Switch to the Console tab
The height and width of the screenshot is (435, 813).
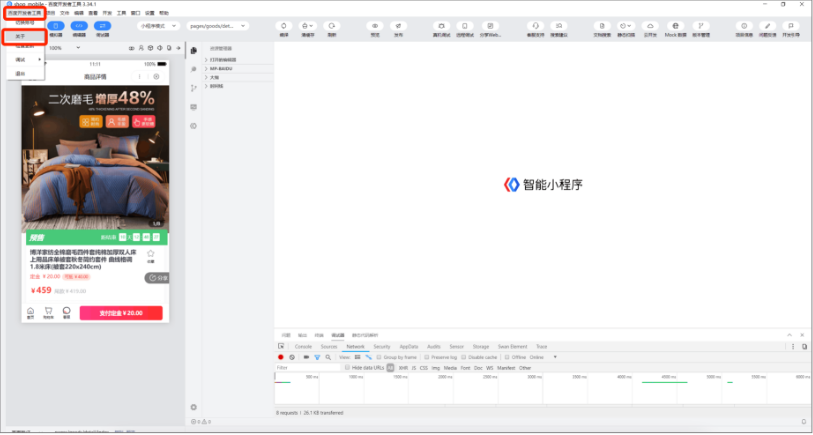pyautogui.click(x=303, y=346)
